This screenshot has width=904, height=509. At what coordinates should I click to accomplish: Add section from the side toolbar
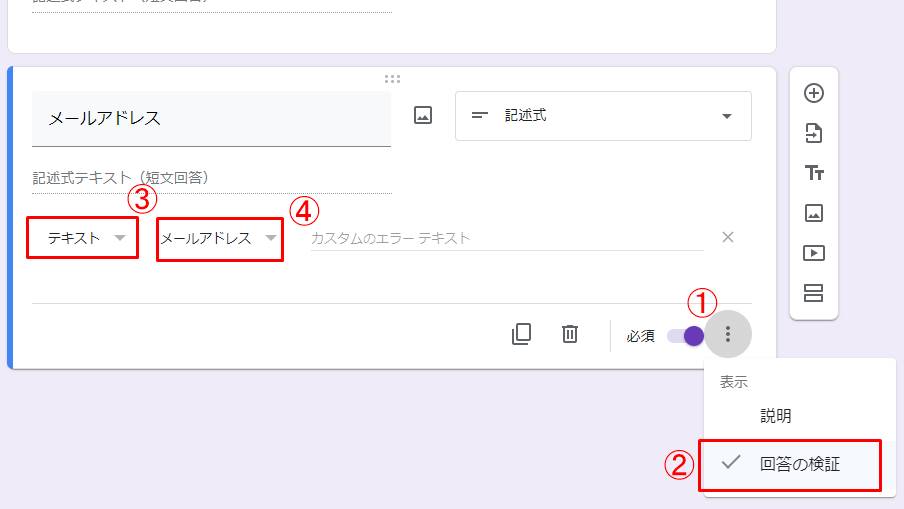(813, 293)
